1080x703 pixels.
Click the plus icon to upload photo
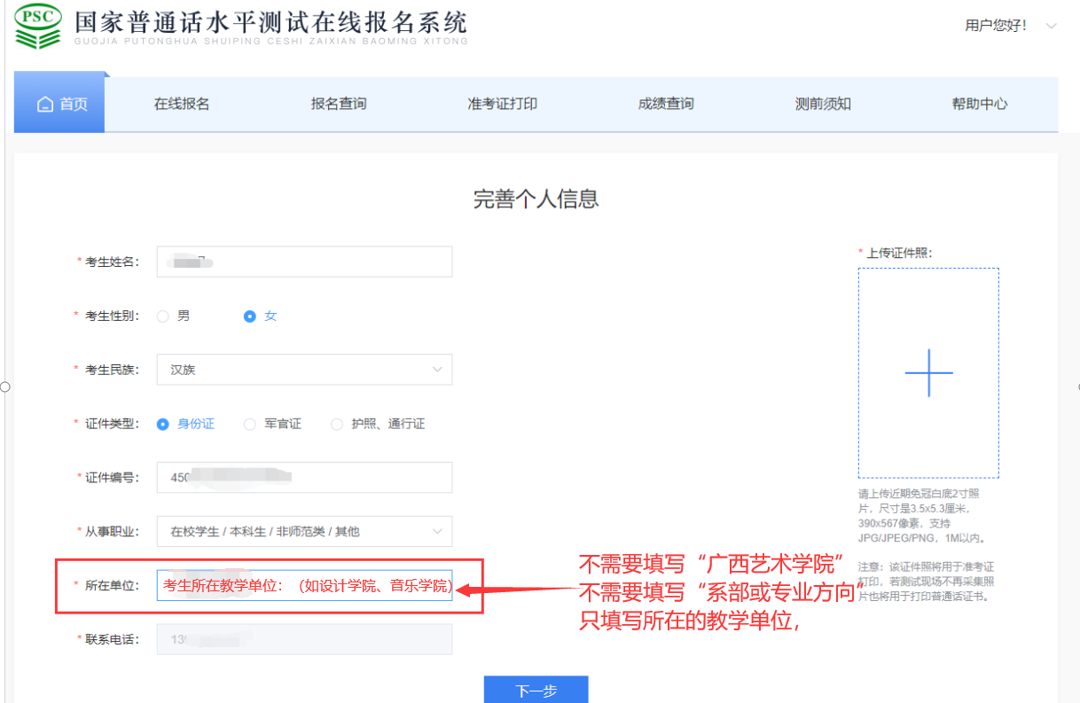928,373
